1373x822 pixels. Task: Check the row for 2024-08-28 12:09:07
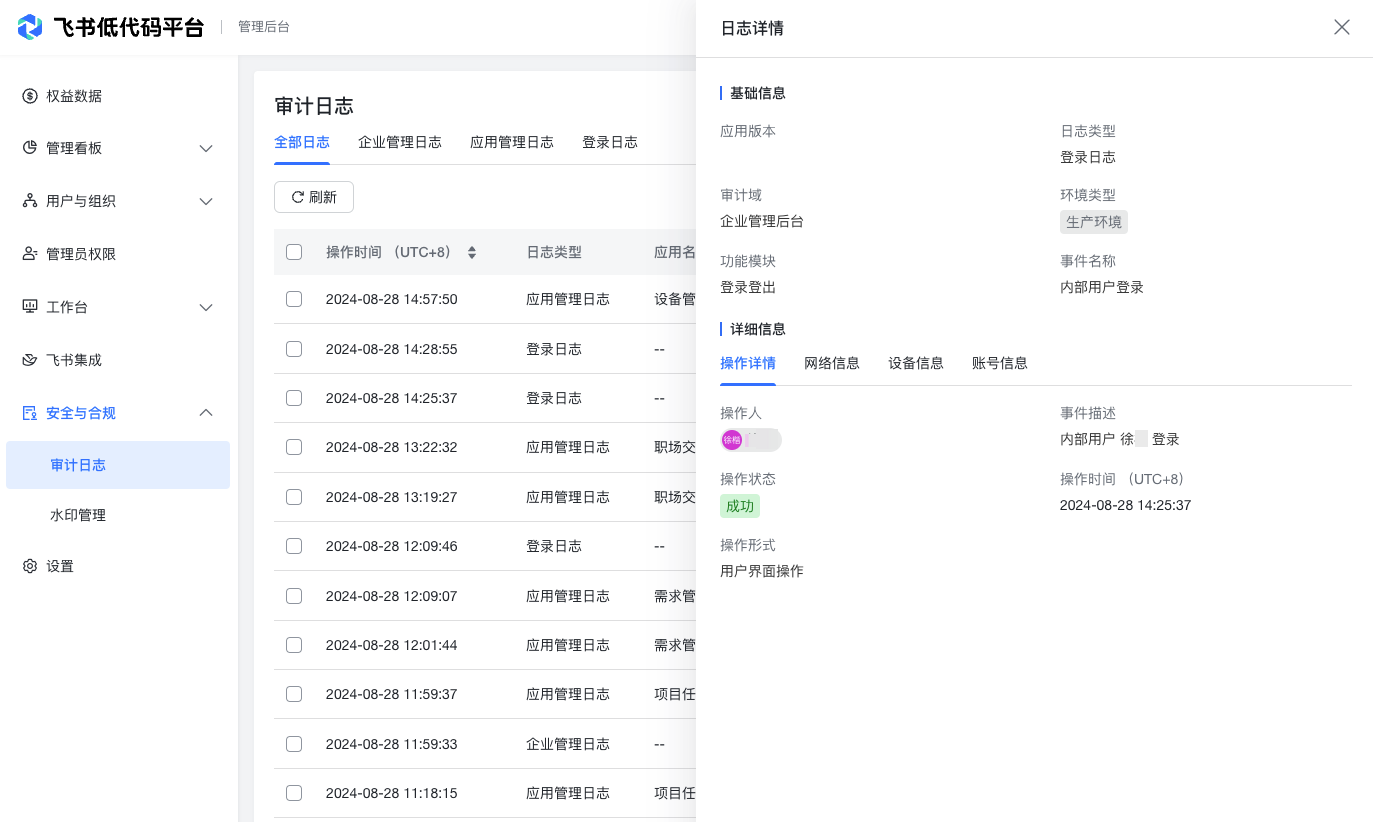click(294, 596)
